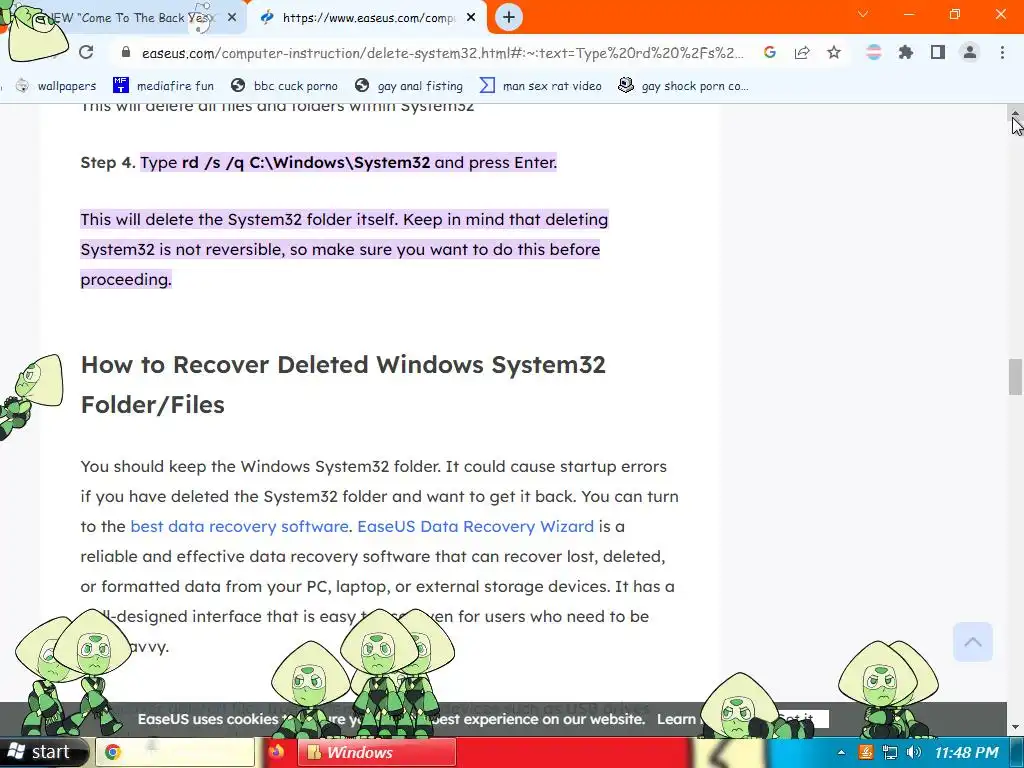Open the orange Java tray icon

coord(866,752)
